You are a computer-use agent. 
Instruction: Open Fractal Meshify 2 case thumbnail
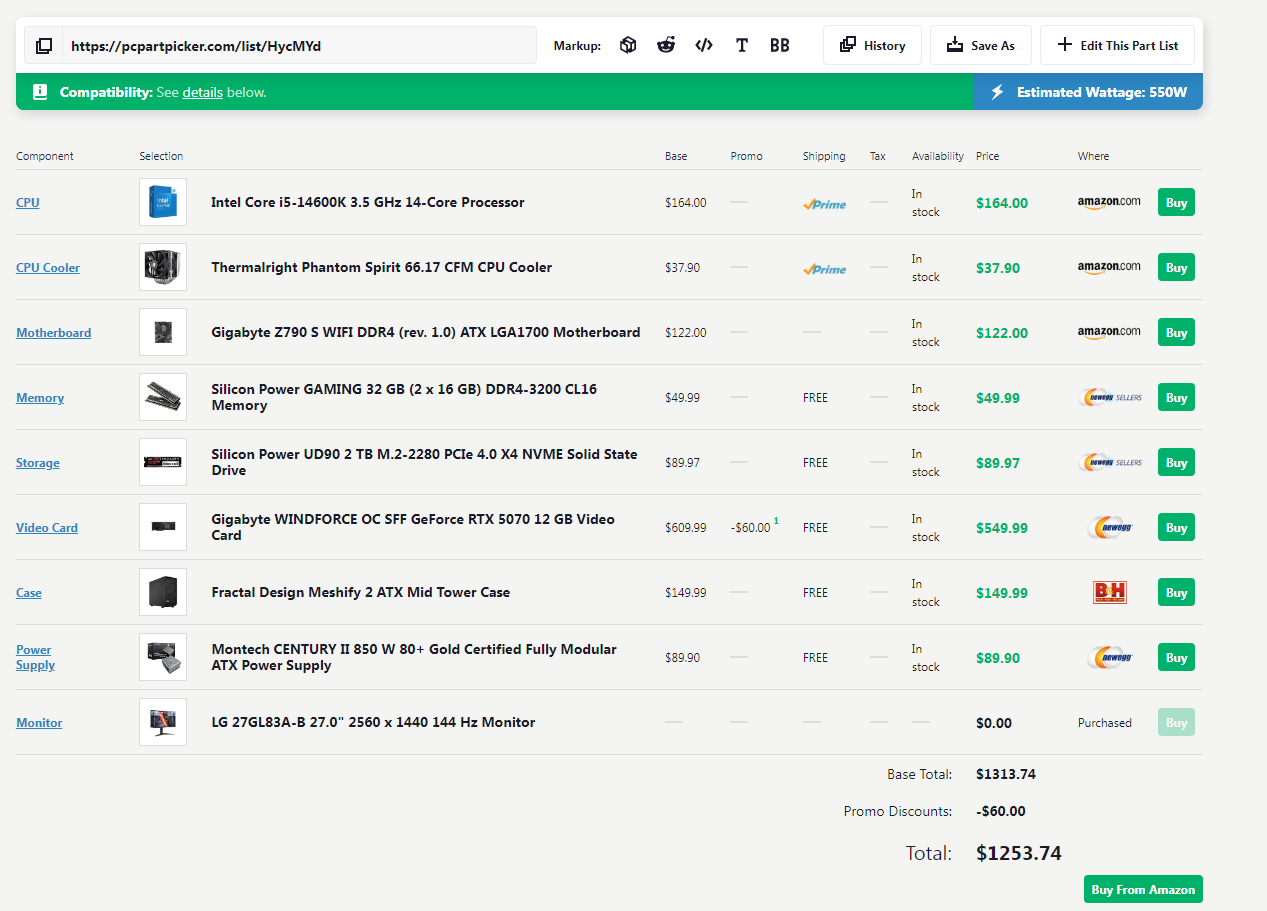pyautogui.click(x=163, y=592)
